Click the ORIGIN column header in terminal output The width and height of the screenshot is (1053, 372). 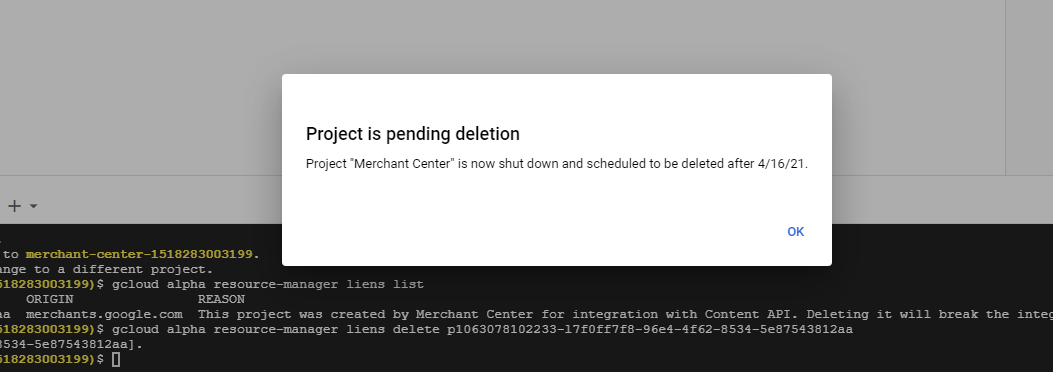pos(49,299)
